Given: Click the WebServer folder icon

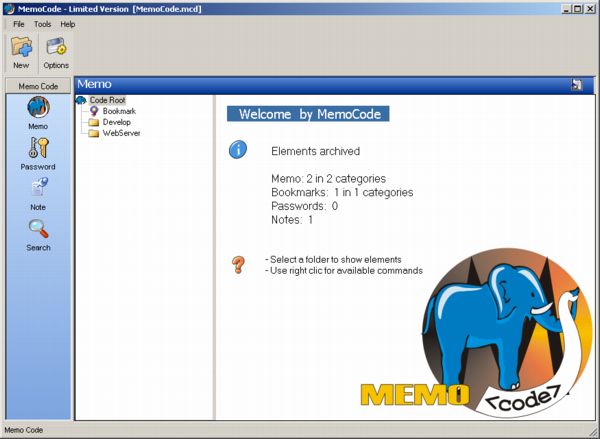Looking at the screenshot, I should tap(94, 133).
